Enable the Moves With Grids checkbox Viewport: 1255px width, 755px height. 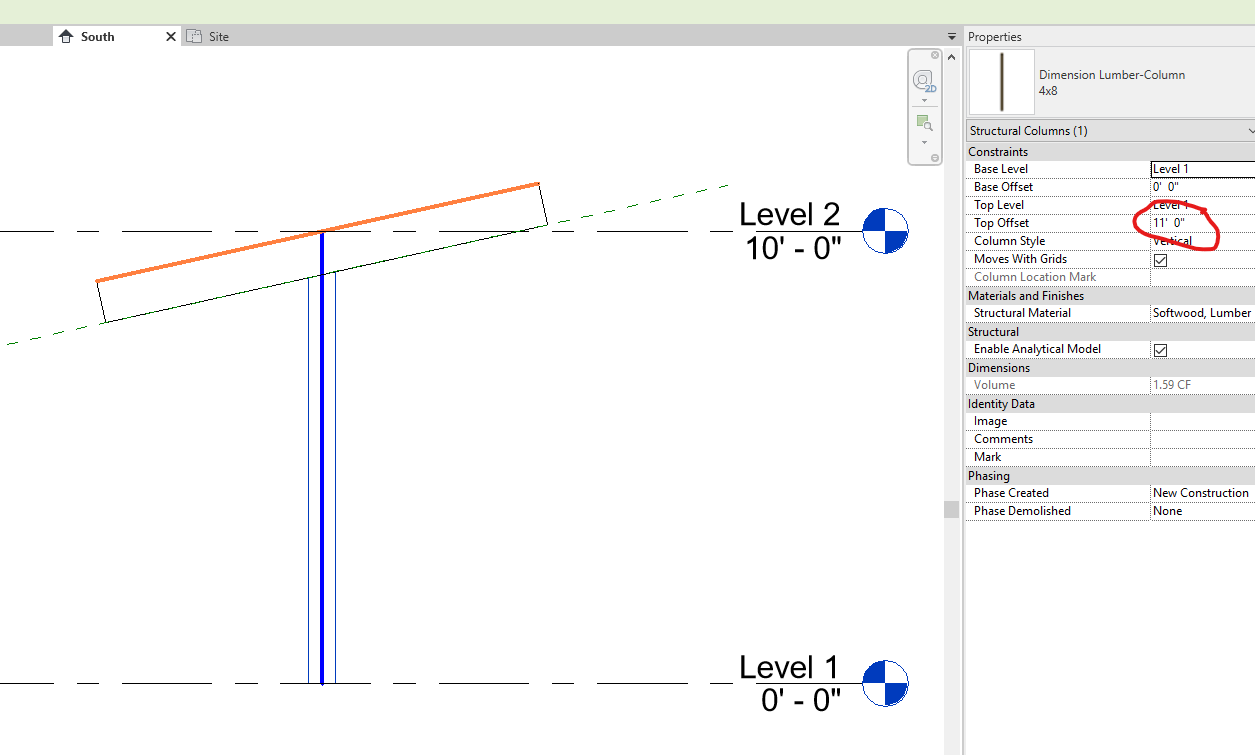tap(1162, 259)
